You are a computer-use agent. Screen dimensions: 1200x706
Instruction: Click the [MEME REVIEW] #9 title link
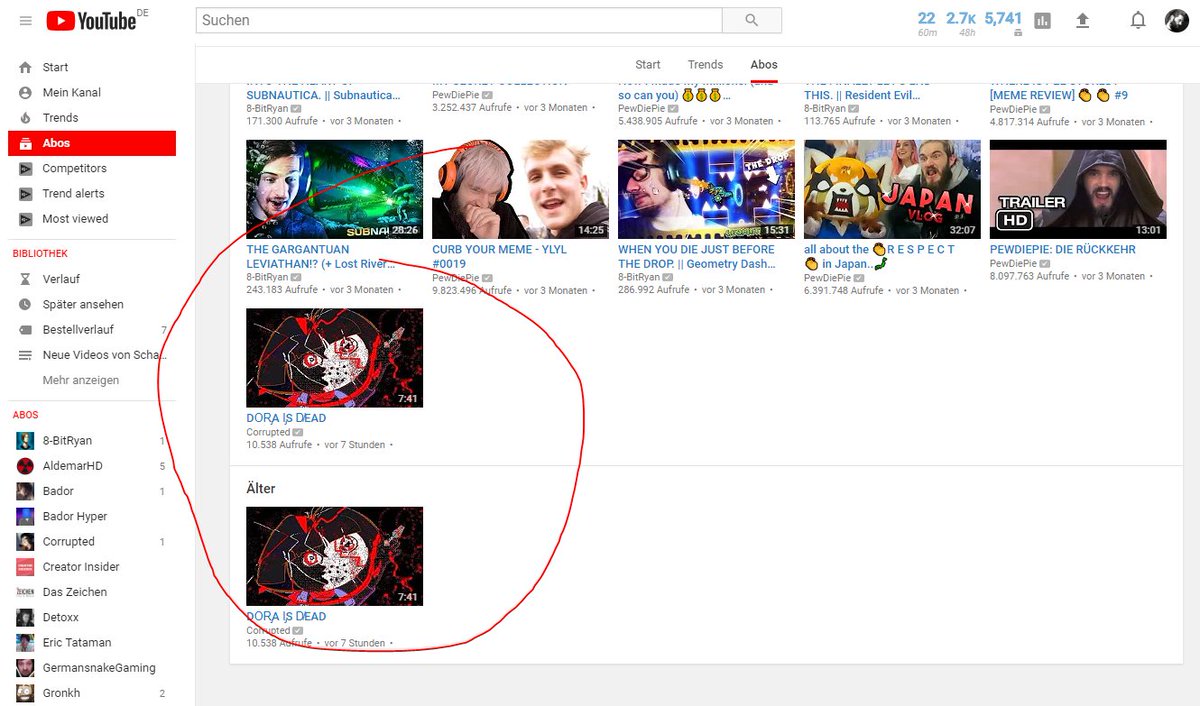click(1058, 96)
